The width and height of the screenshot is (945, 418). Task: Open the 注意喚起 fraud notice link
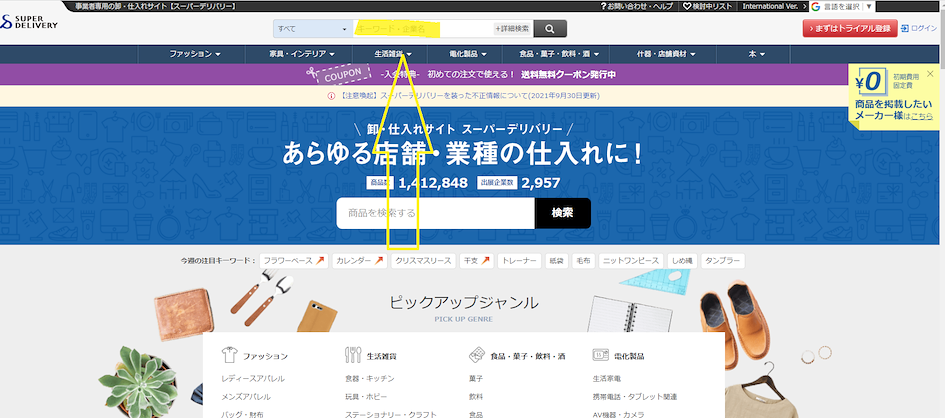pos(469,96)
